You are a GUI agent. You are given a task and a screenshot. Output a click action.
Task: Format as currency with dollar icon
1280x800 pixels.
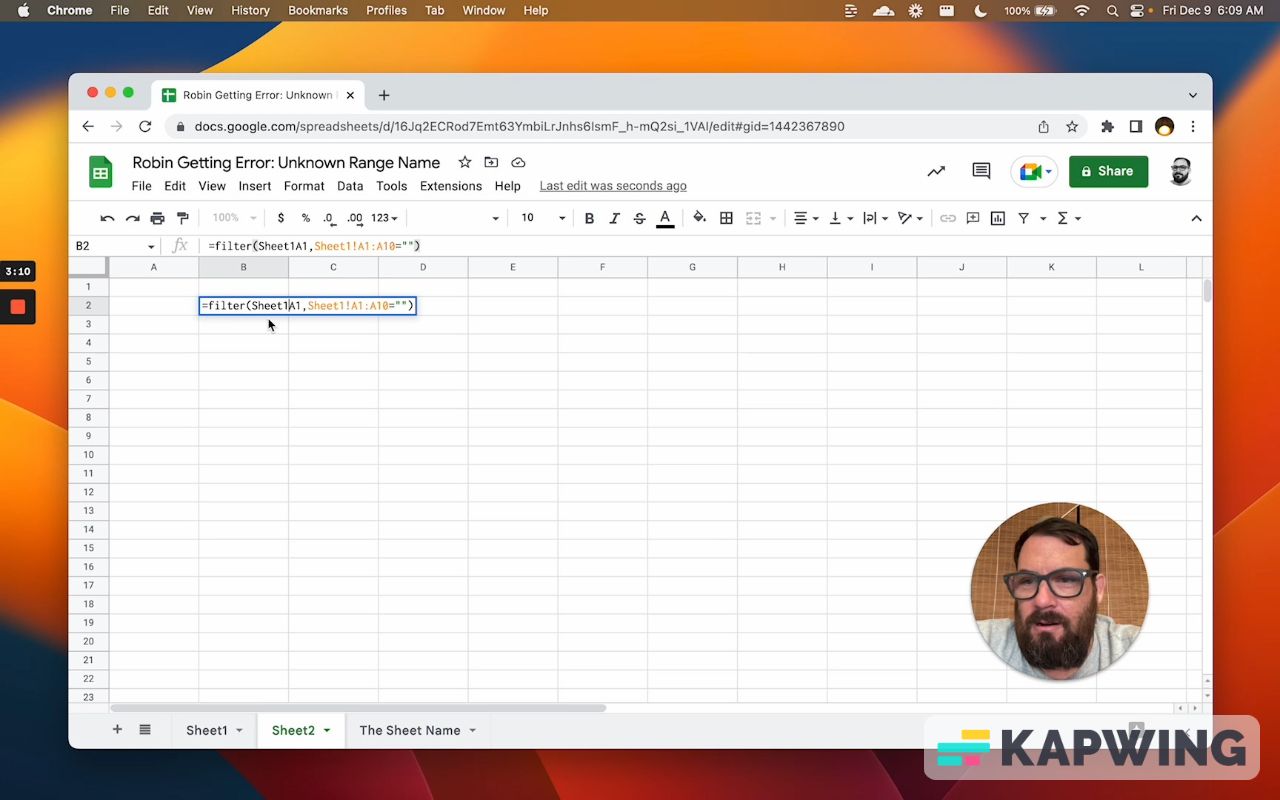click(x=281, y=218)
